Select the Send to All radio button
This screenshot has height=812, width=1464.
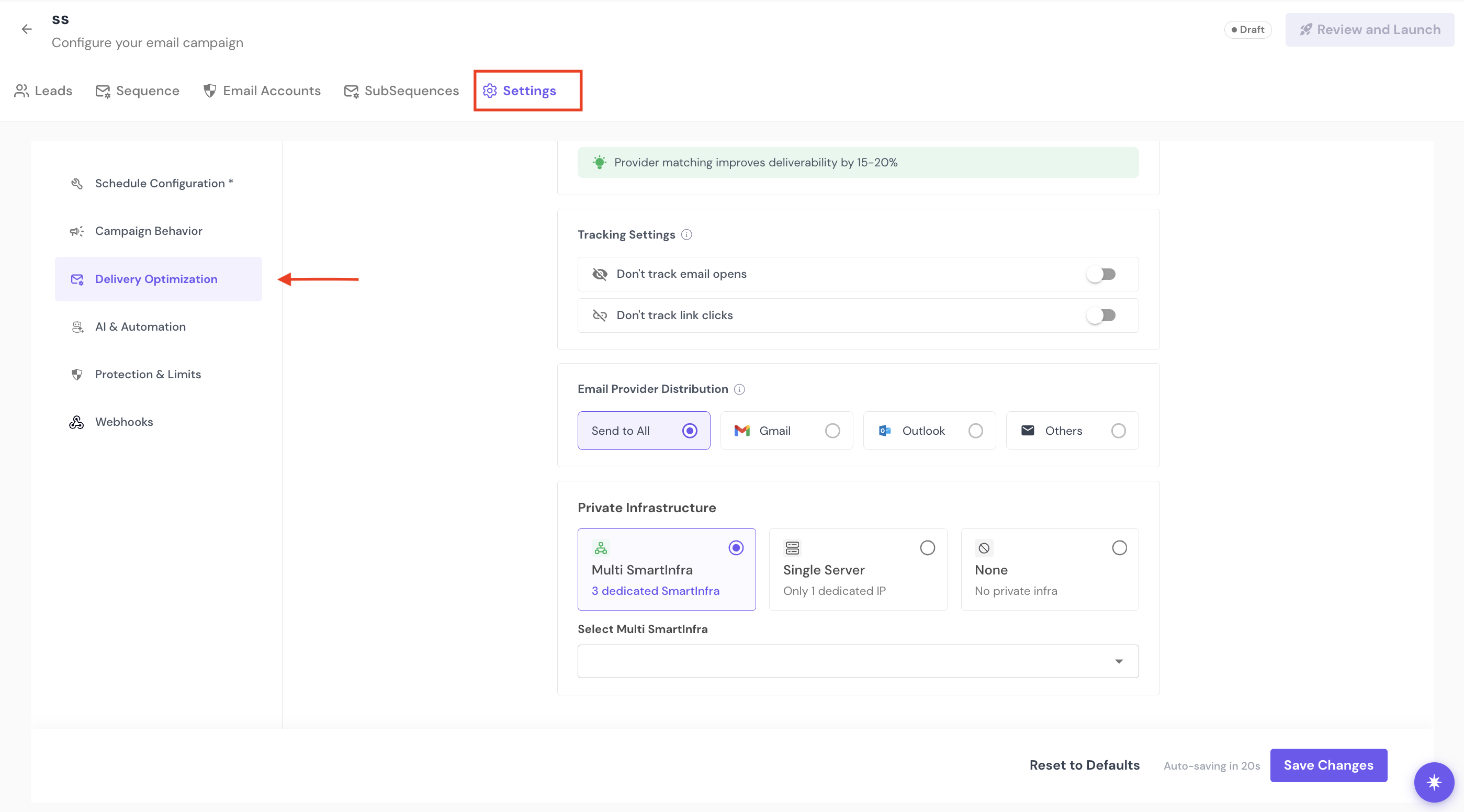(690, 431)
